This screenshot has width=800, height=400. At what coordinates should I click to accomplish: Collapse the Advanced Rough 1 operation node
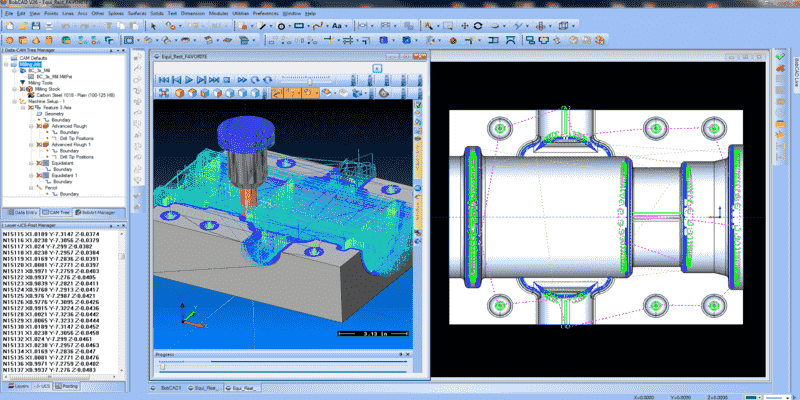tap(32, 145)
